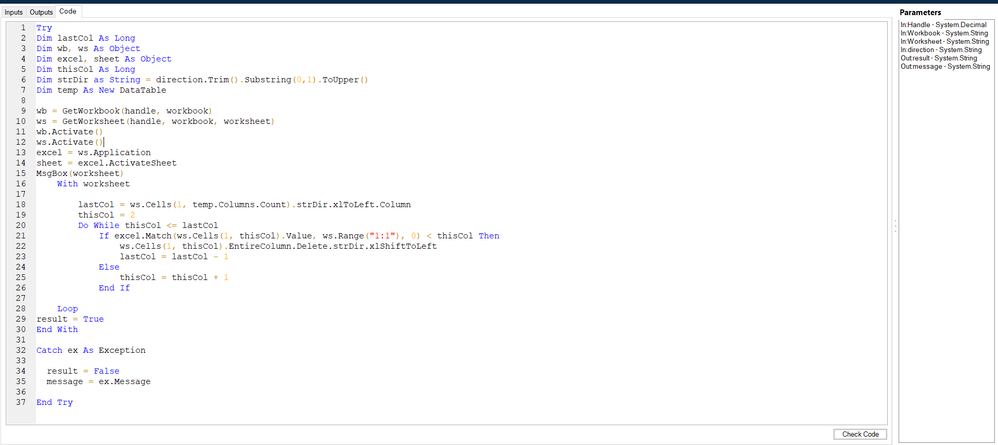Select the Code tab

68,11
